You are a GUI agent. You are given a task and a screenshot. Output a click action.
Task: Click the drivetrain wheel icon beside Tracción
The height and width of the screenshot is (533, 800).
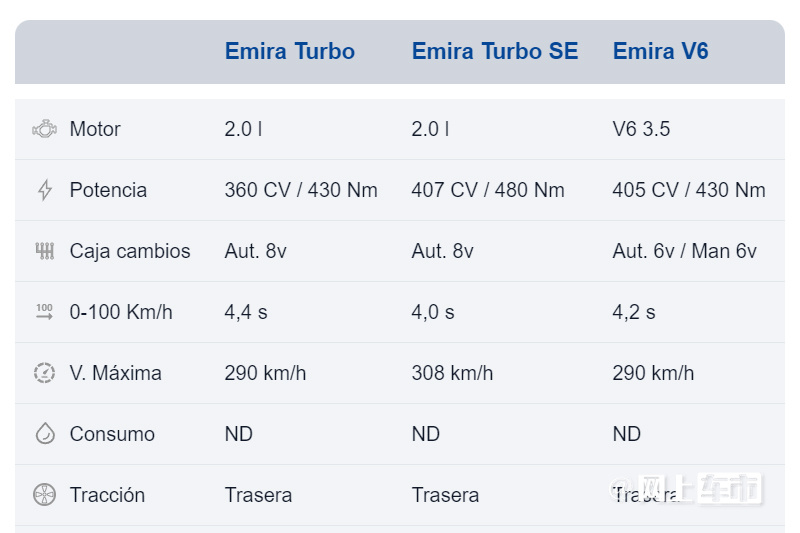point(44,495)
